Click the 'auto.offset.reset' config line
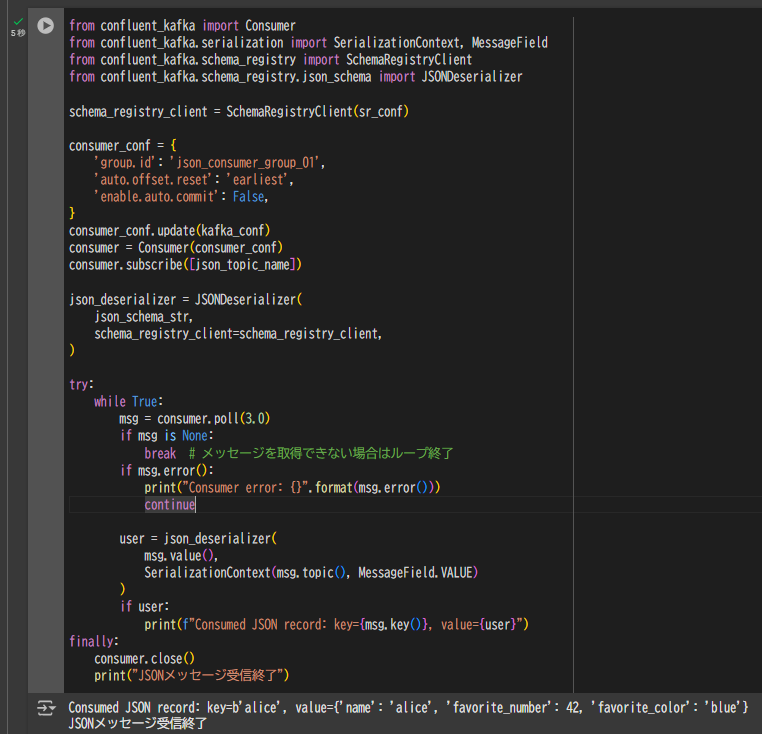The image size is (762, 734). pos(194,179)
